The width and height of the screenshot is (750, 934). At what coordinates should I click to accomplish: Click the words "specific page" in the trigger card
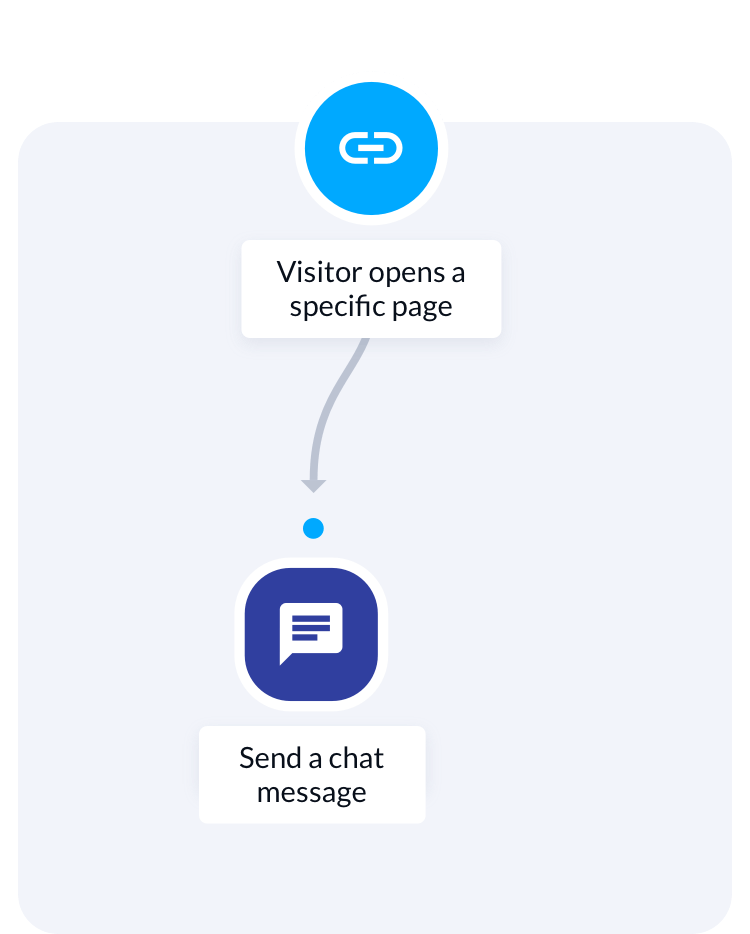pyautogui.click(x=371, y=307)
